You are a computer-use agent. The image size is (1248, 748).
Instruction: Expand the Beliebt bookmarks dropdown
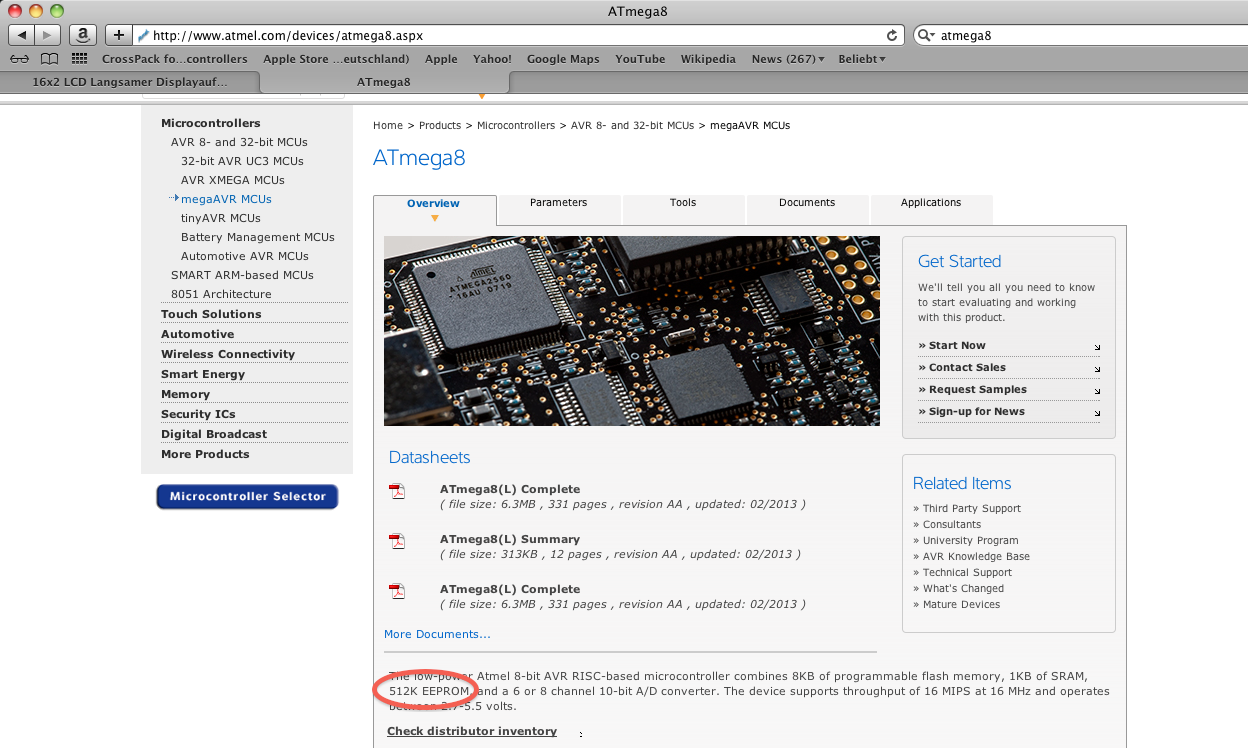click(x=861, y=59)
